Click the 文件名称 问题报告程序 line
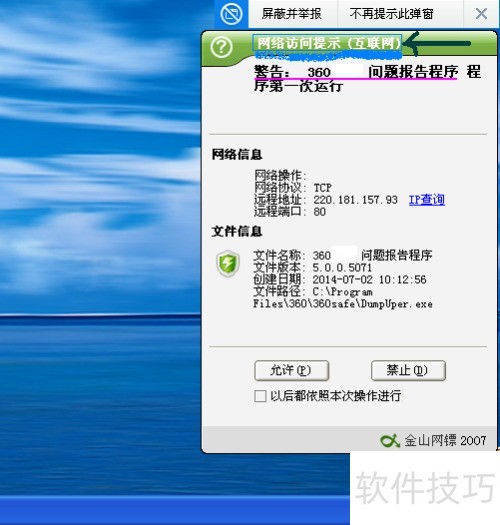 pos(343,255)
